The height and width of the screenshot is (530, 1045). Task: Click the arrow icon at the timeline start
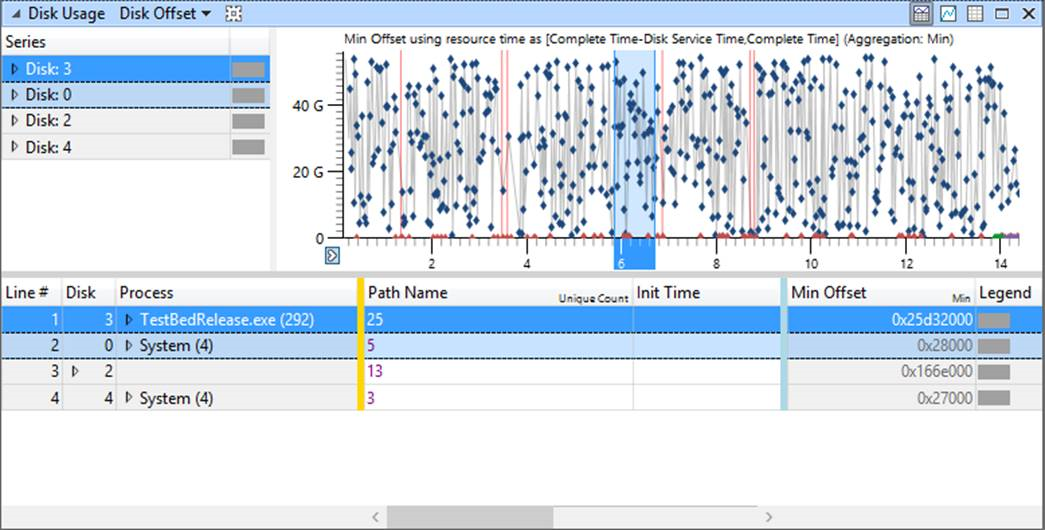(x=332, y=255)
